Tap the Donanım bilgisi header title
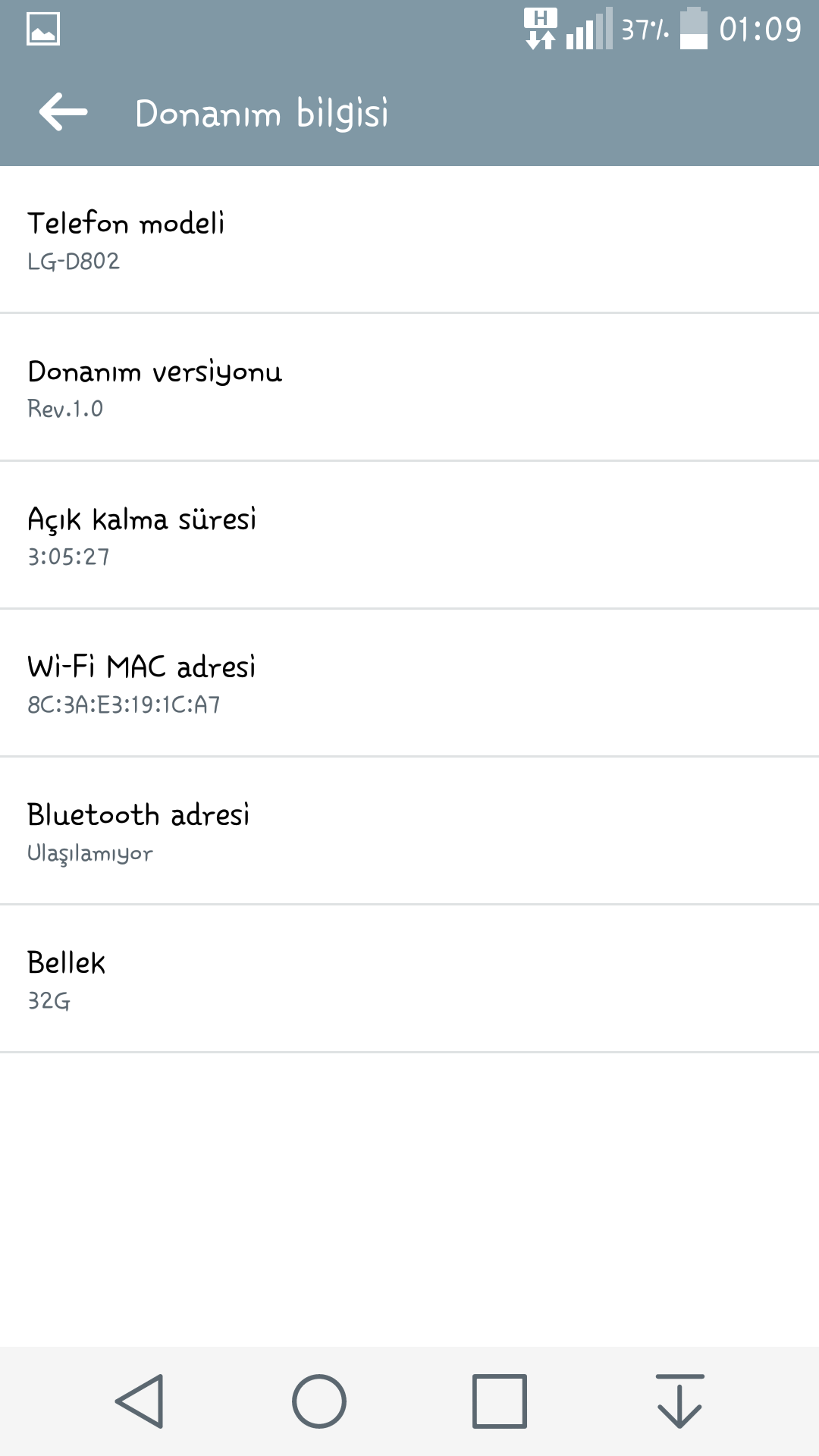Screen dimensions: 819x1456 pos(262,114)
